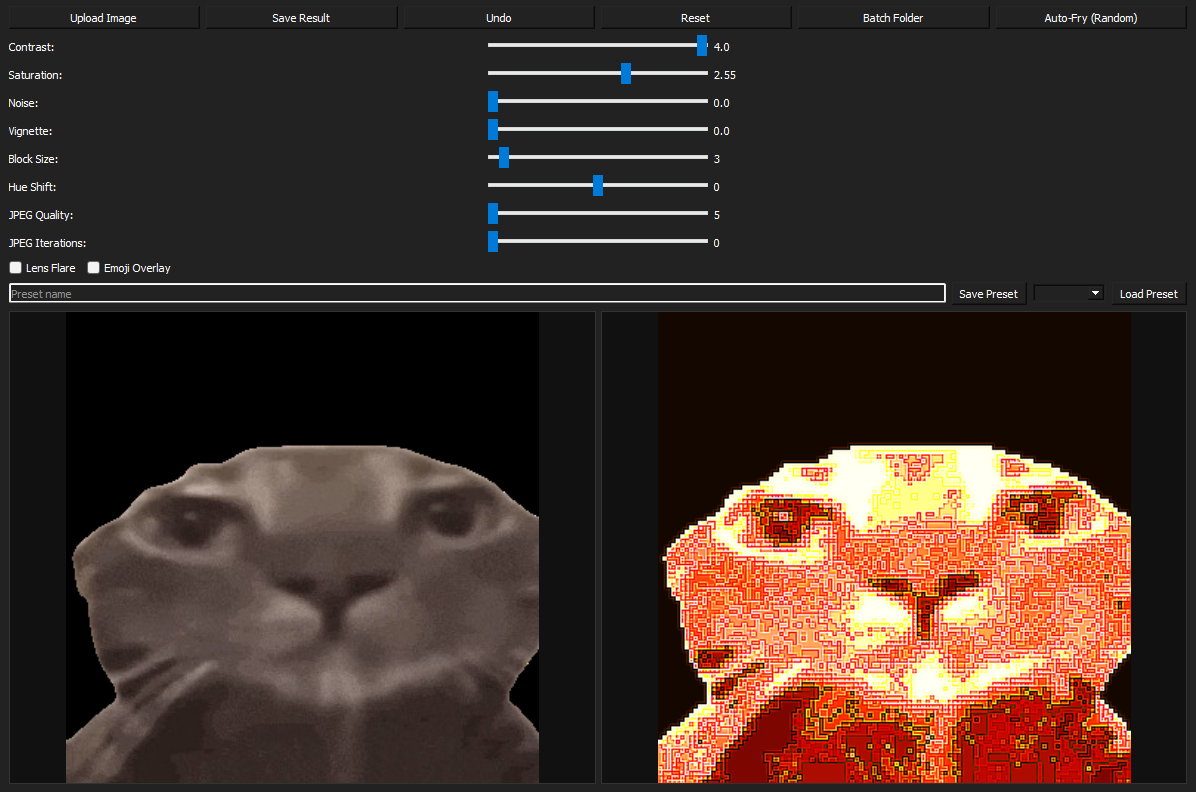Save the fried result image

301,18
